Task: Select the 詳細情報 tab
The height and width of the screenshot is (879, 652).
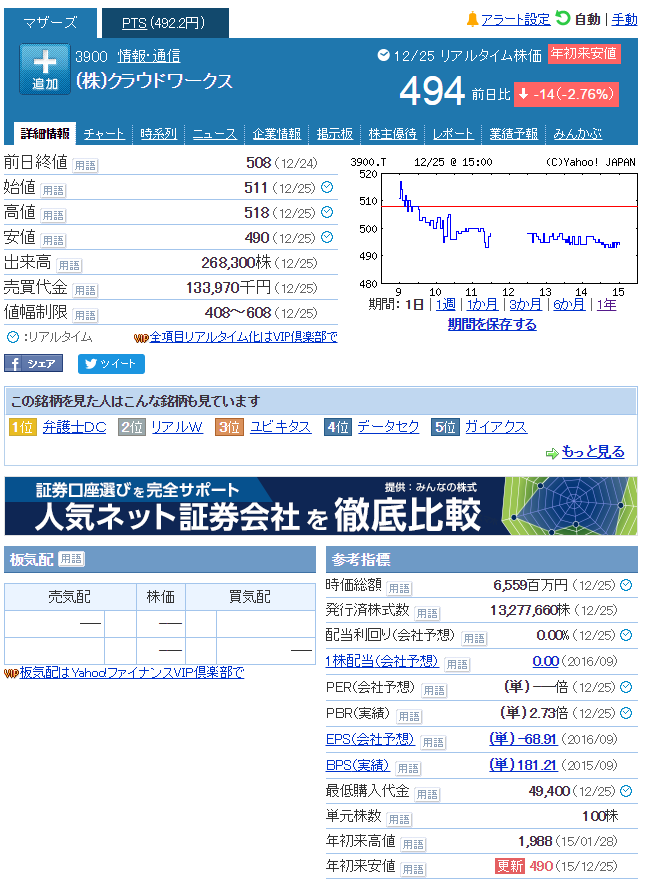Action: [45, 133]
